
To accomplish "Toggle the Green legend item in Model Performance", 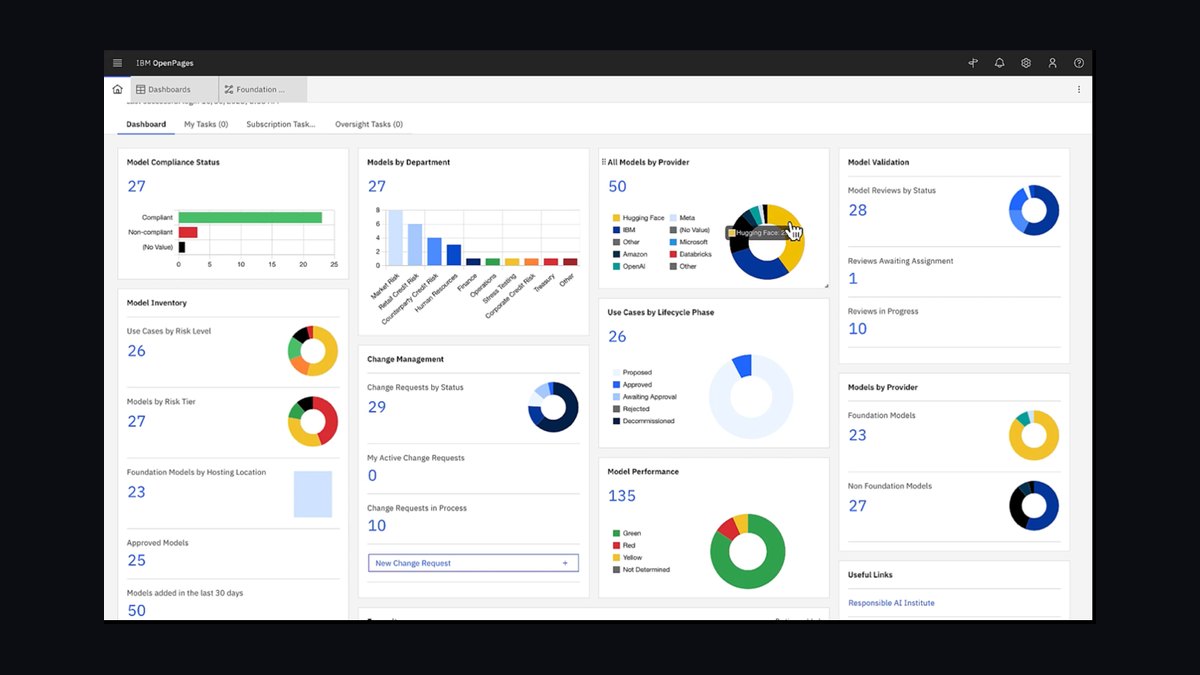I will click(625, 533).
